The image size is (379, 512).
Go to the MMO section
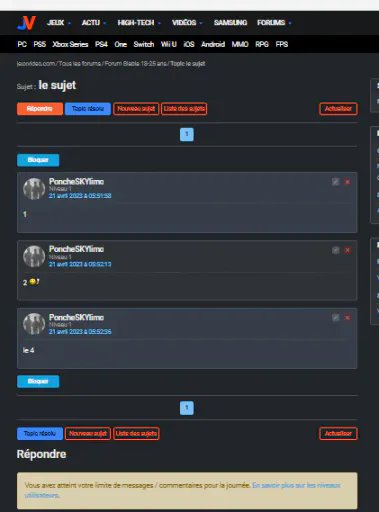[240, 44]
